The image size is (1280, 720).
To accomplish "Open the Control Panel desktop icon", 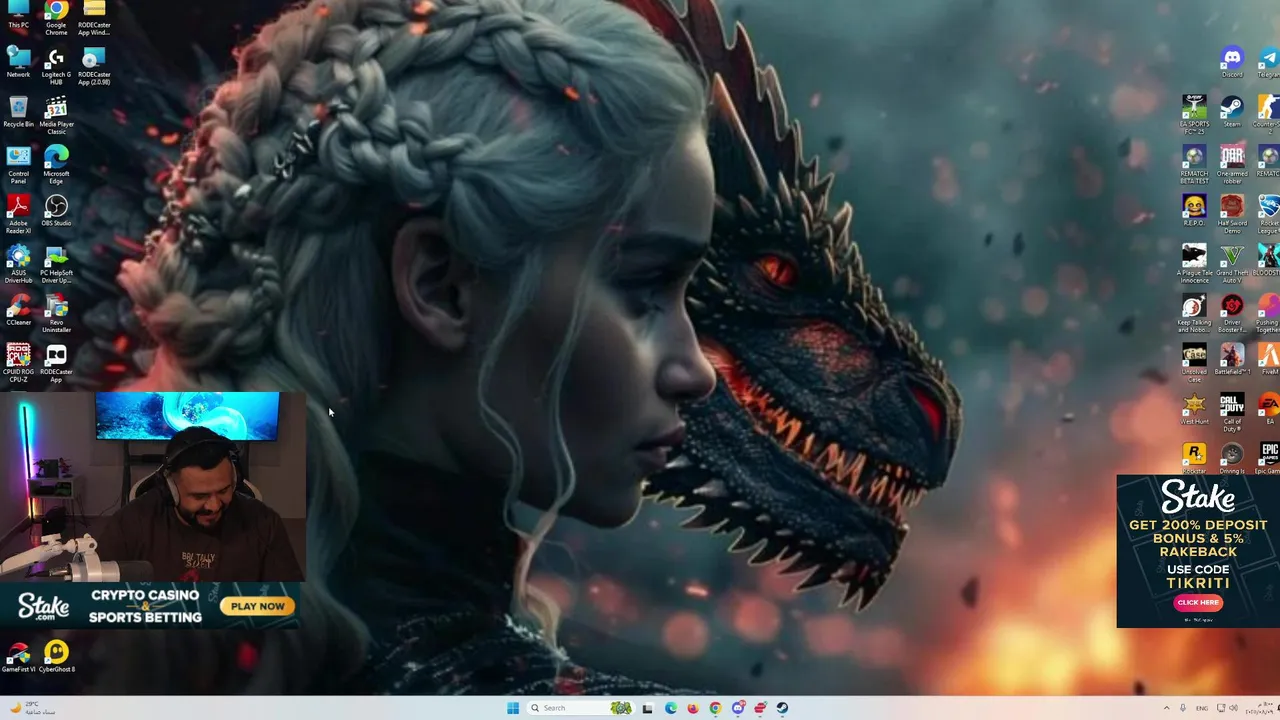I will (x=18, y=165).
